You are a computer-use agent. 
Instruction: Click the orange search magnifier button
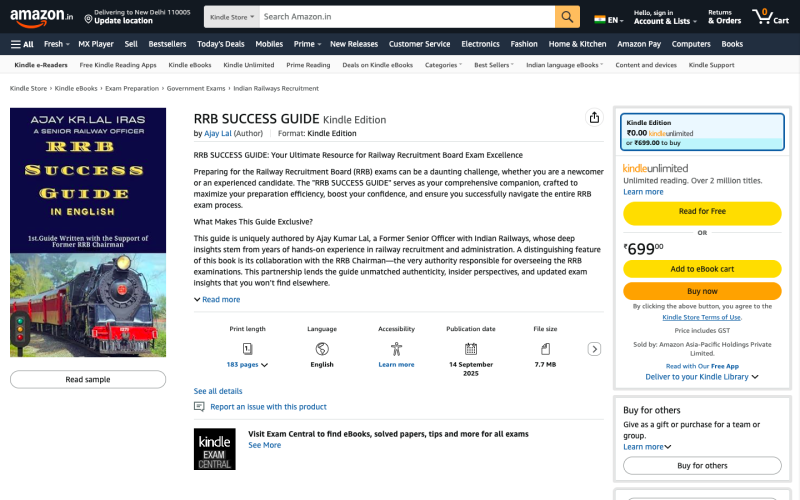[567, 17]
